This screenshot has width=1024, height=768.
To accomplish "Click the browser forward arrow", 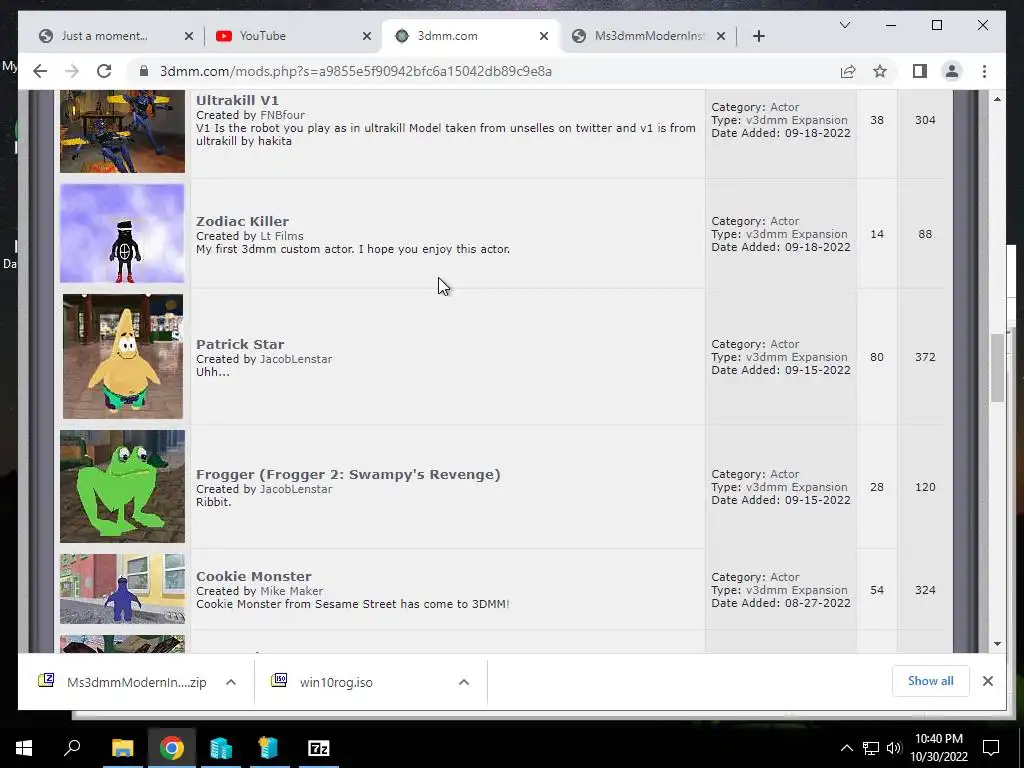I will [x=72, y=71].
